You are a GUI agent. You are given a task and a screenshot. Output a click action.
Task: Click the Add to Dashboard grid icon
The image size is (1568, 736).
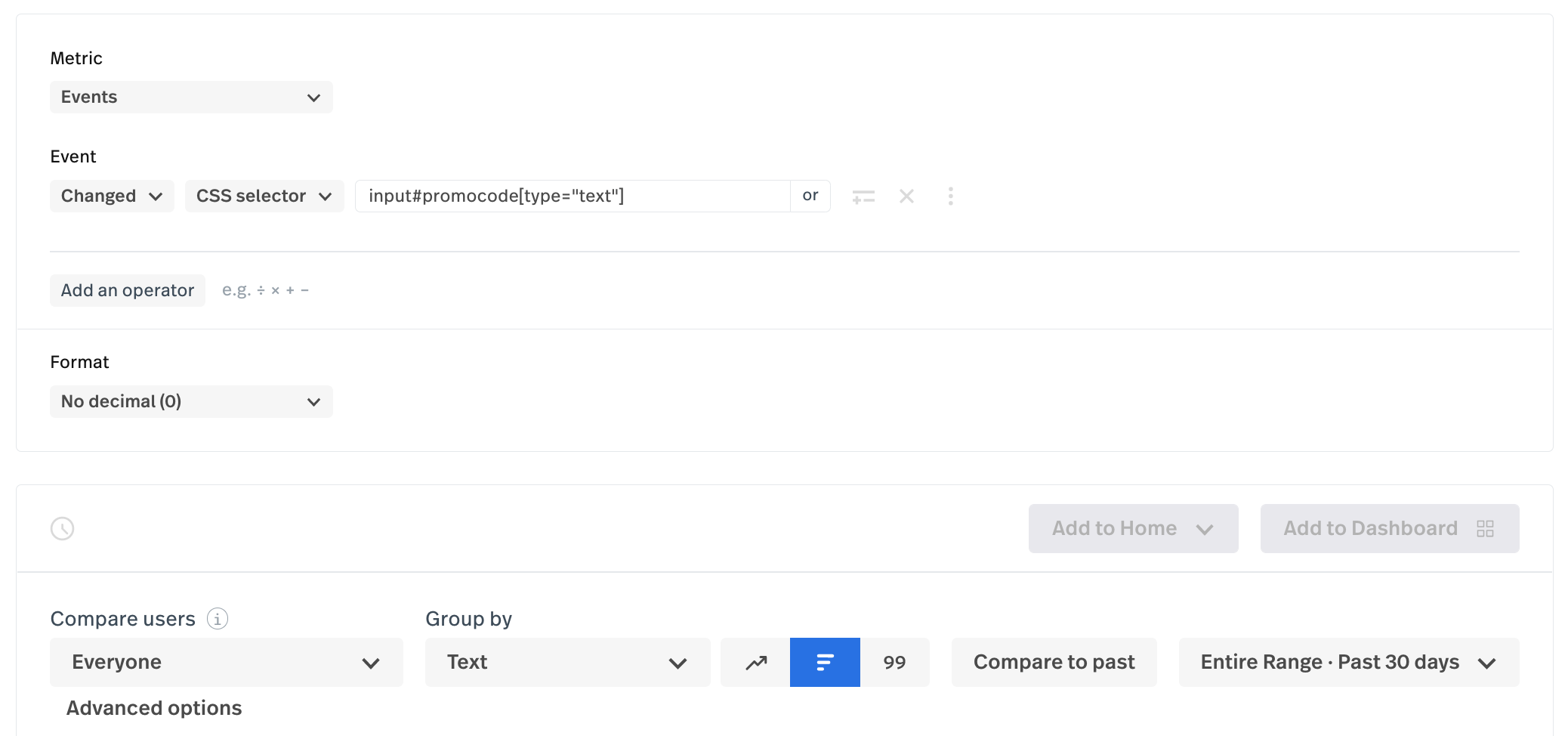1485,528
